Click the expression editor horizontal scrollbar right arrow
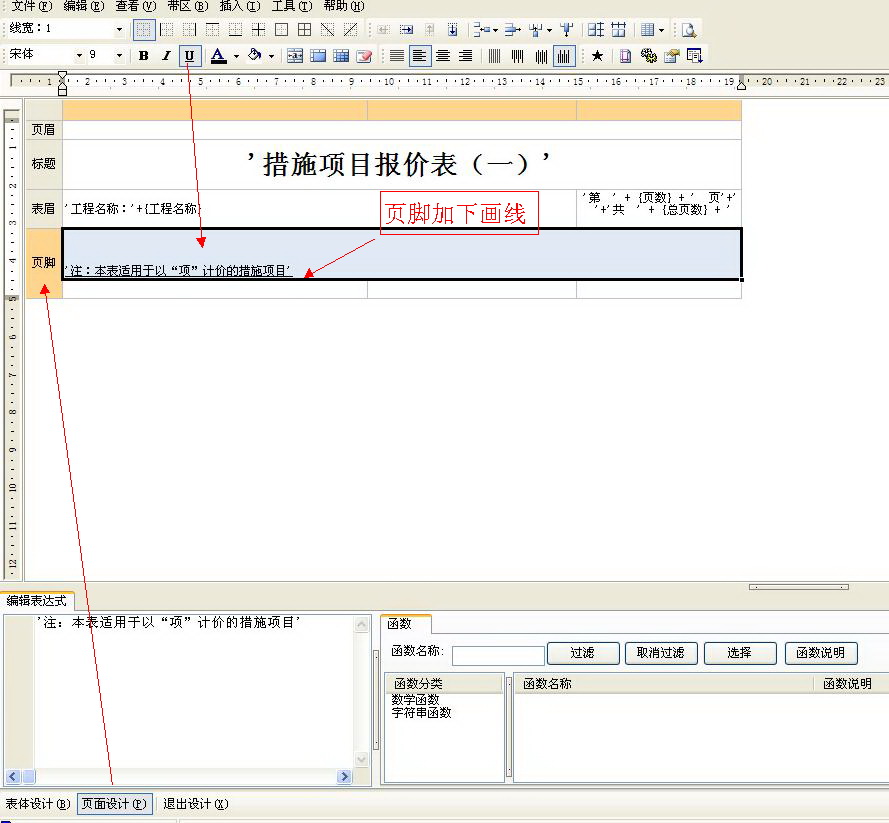 coord(344,777)
